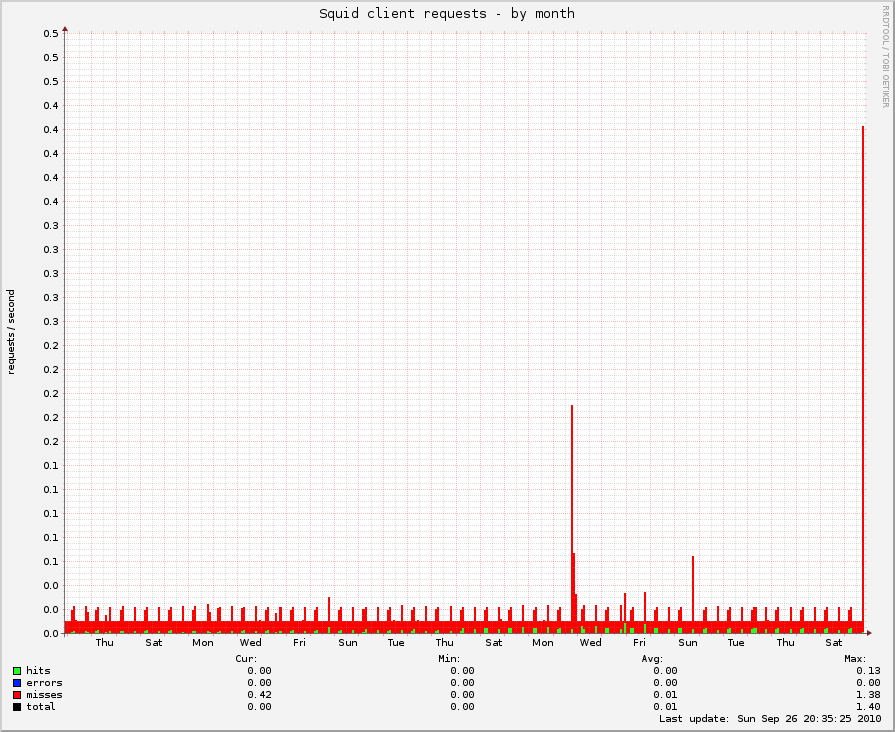Image resolution: width=895 pixels, height=732 pixels.
Task: Click the 'requests / second' axis label
Action: click(11, 332)
